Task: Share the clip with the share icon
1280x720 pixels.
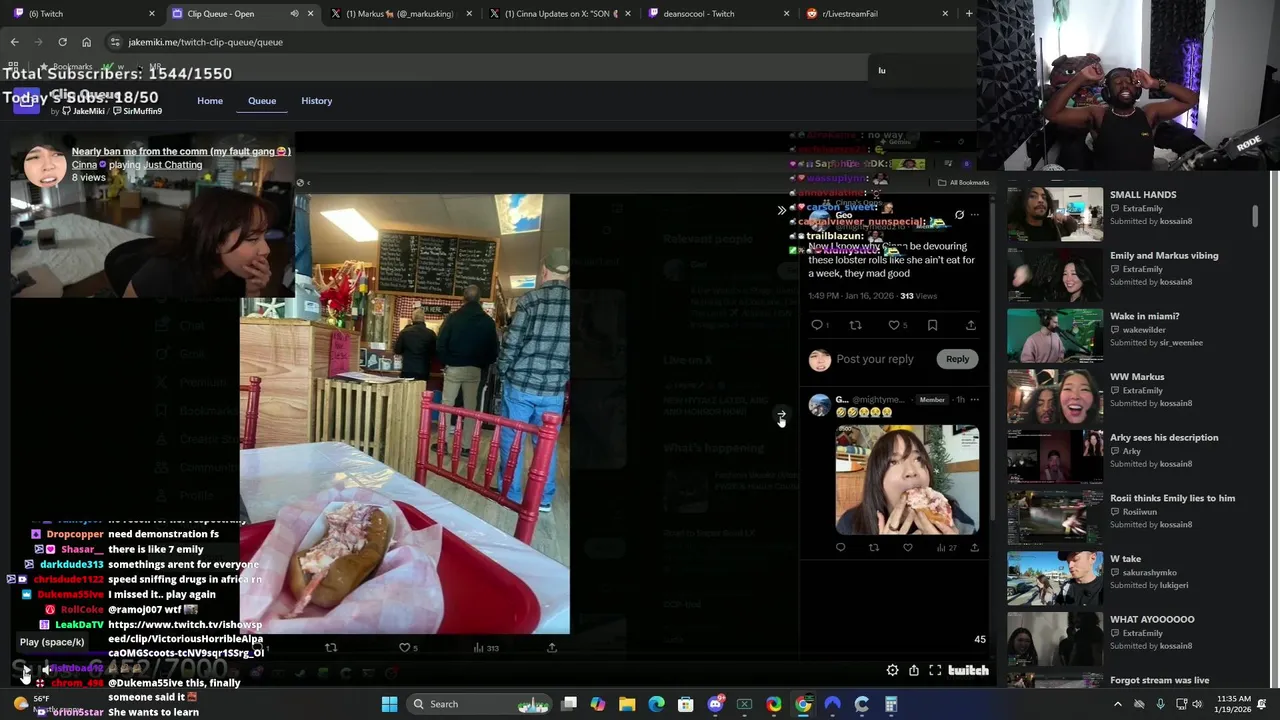Action: coord(914,671)
